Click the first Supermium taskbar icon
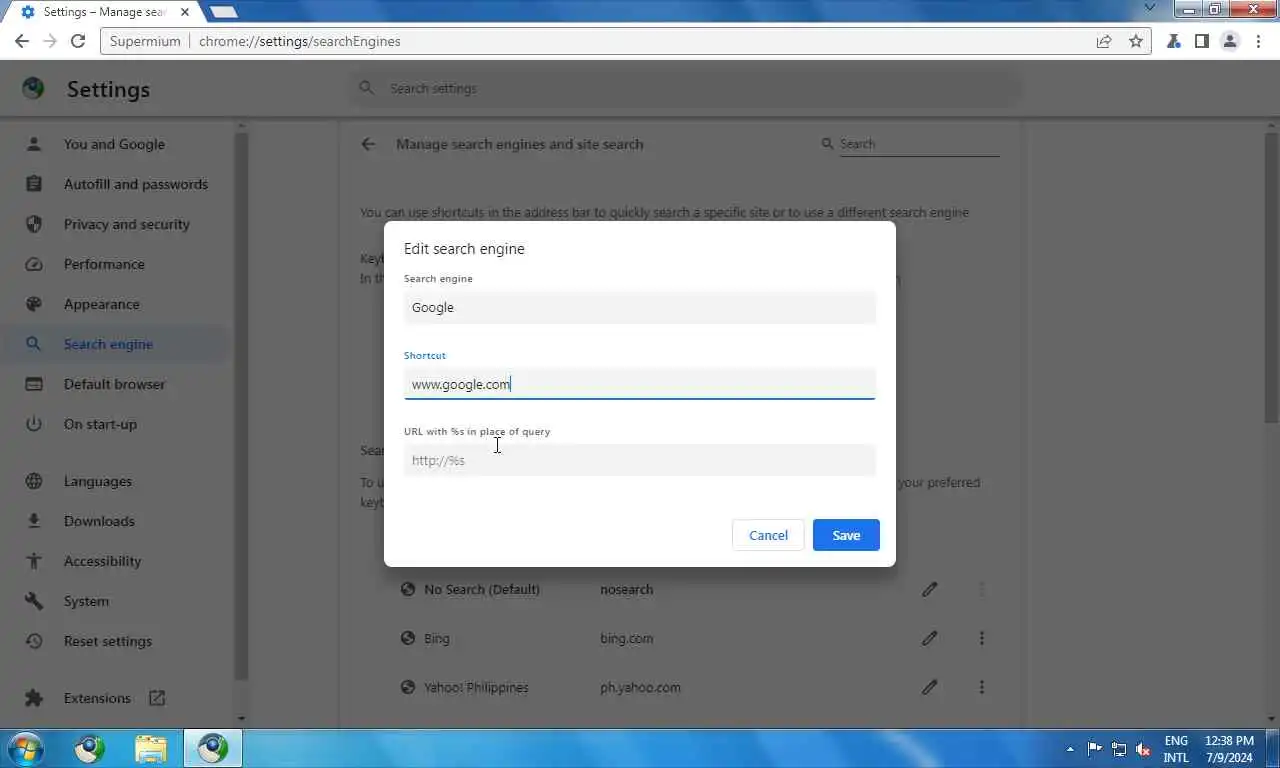The width and height of the screenshot is (1280, 768). [89, 748]
